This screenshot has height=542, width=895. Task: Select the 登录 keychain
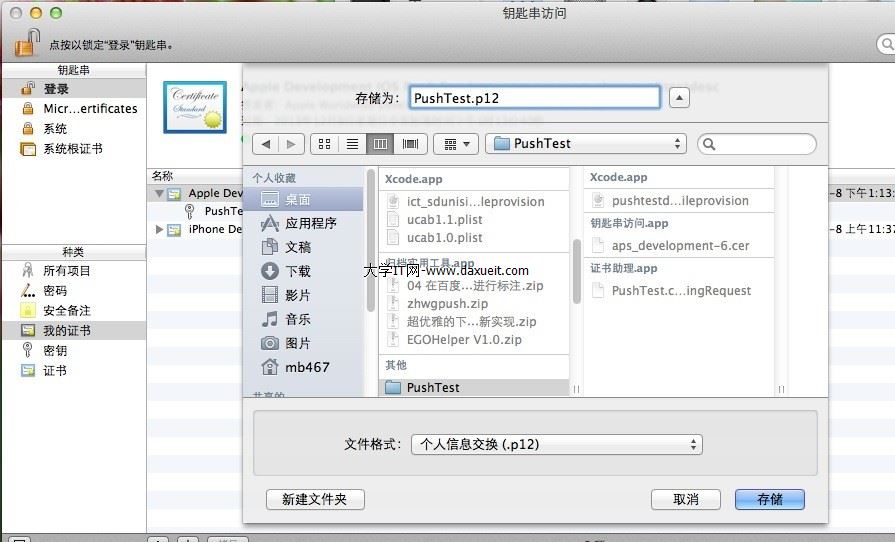[74, 88]
